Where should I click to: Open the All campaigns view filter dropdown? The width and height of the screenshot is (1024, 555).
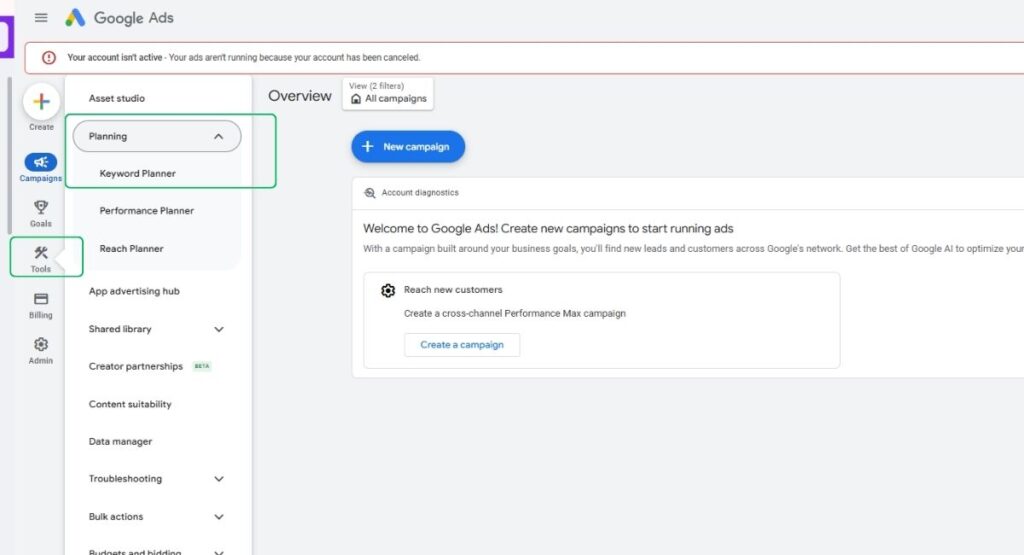(x=388, y=94)
